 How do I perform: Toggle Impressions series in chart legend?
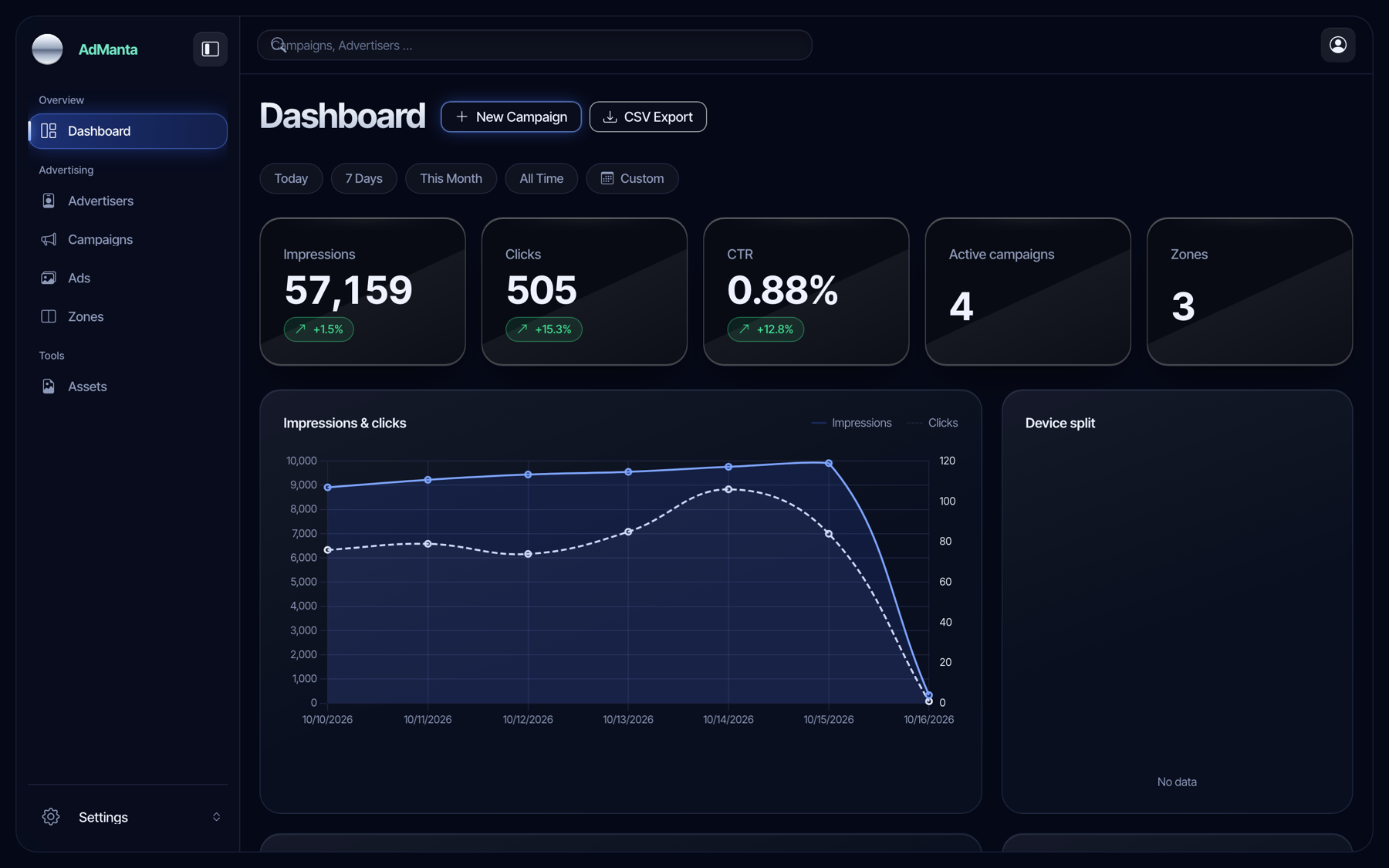pyautogui.click(x=852, y=423)
